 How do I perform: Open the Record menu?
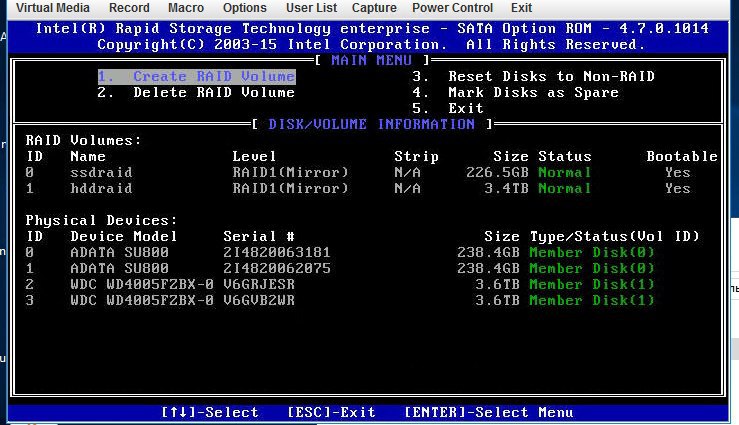[x=129, y=8]
